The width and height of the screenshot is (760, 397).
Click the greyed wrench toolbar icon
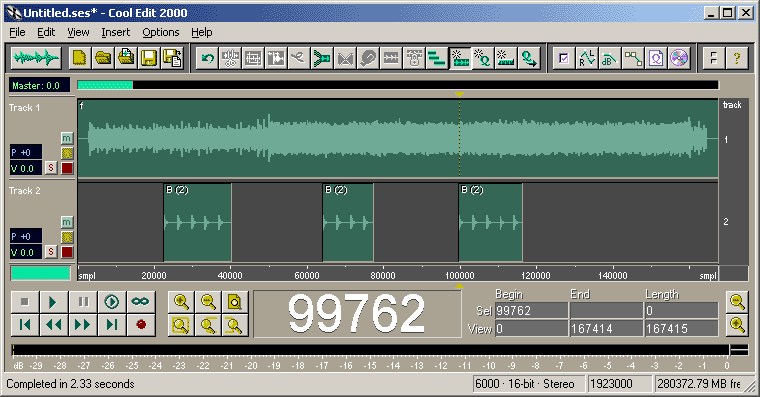(x=368, y=58)
